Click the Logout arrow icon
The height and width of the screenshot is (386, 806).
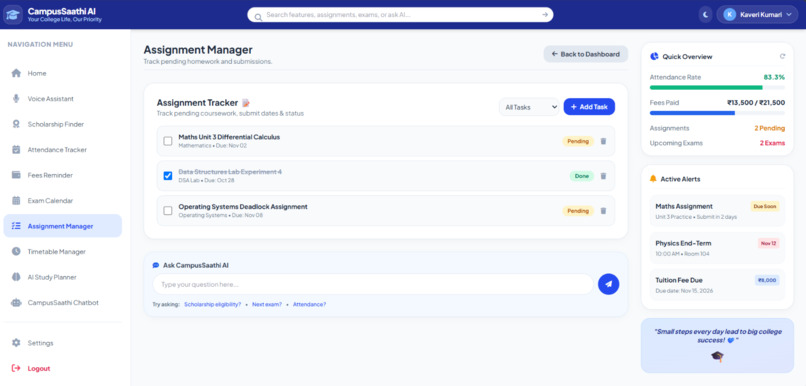click(x=16, y=368)
